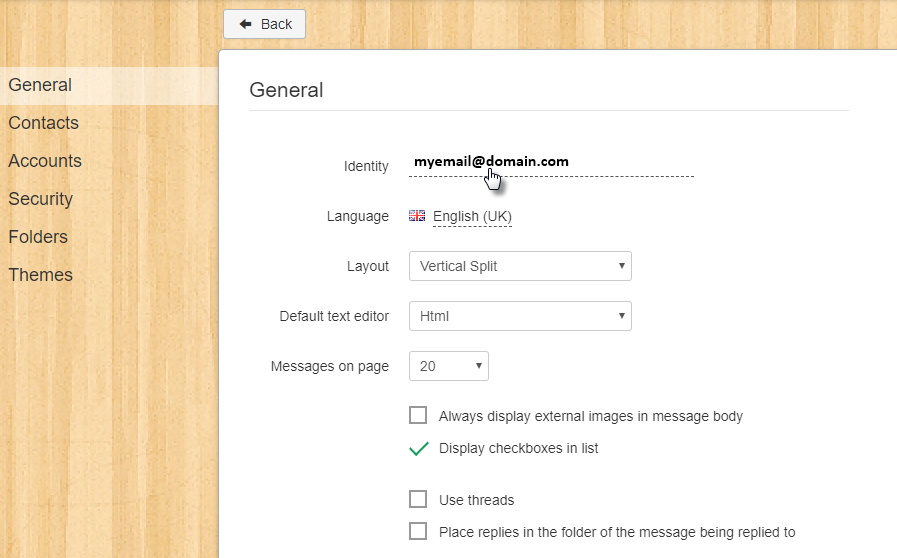Expand the Default text editor dropdown

(520, 316)
